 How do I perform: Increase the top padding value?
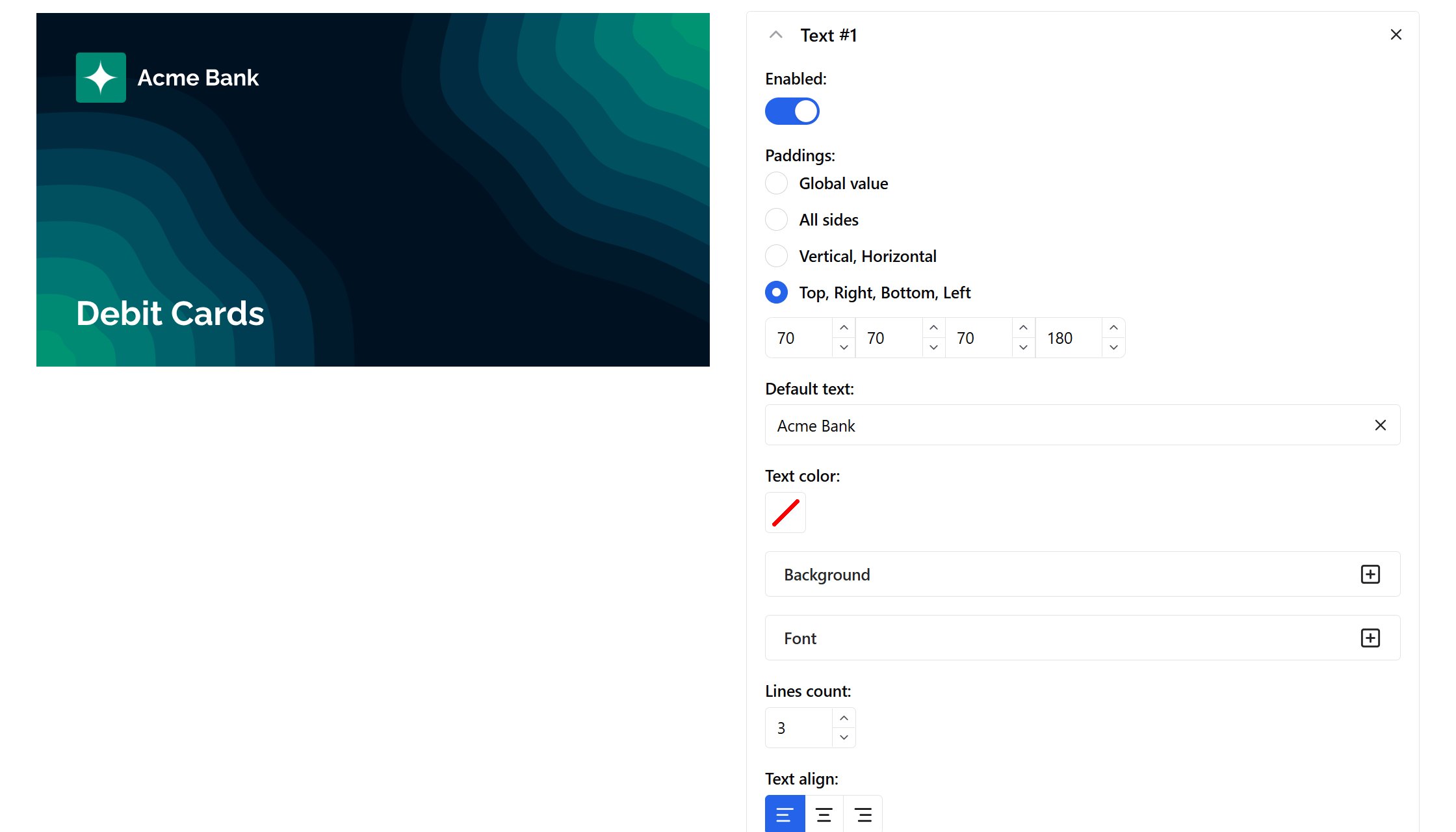click(844, 328)
